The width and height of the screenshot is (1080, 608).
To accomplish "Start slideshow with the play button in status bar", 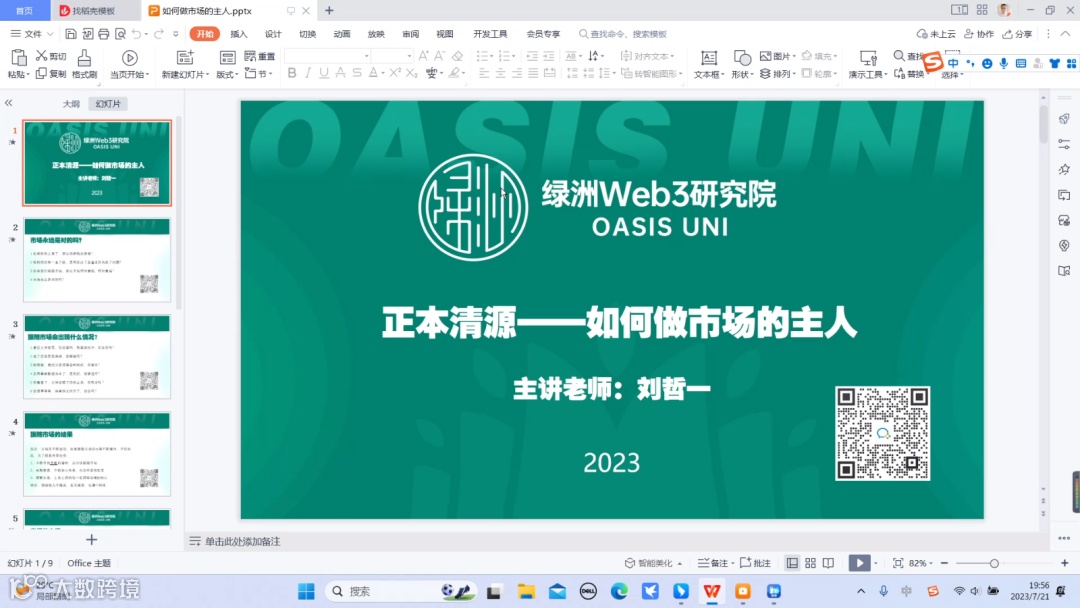I will click(860, 563).
